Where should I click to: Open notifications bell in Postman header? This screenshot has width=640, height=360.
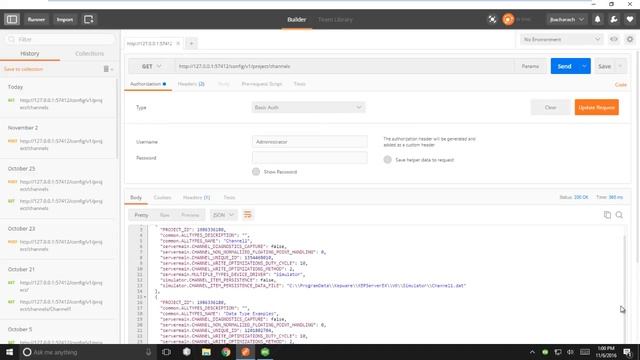598,19
